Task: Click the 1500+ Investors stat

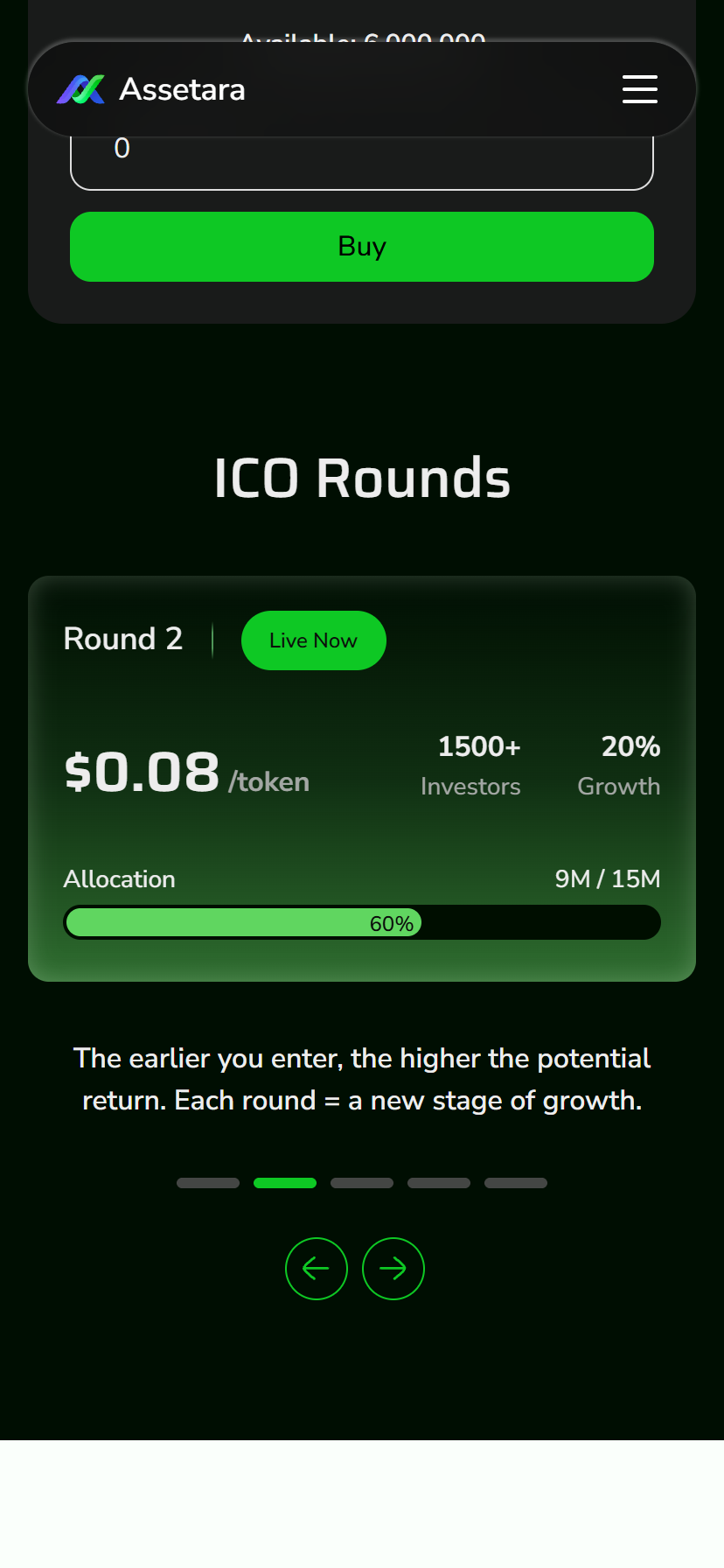Action: (x=471, y=766)
